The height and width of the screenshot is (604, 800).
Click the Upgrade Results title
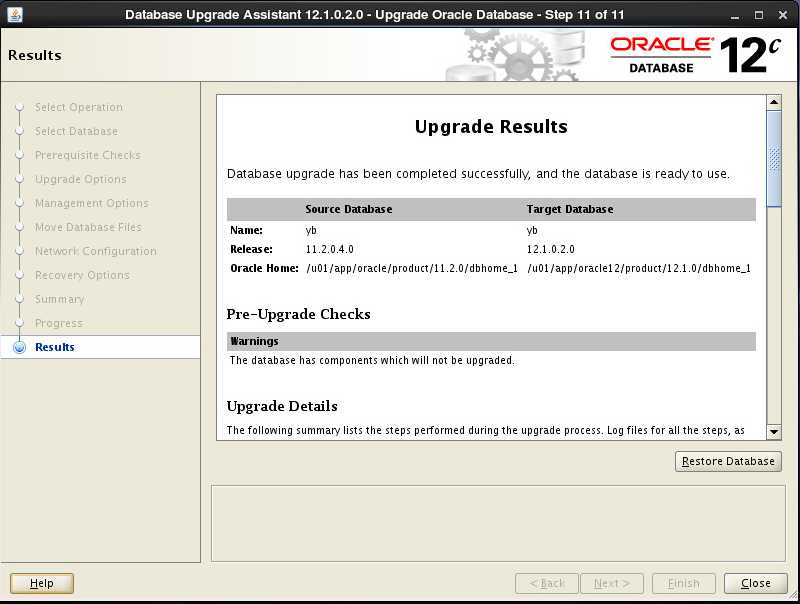pos(491,127)
